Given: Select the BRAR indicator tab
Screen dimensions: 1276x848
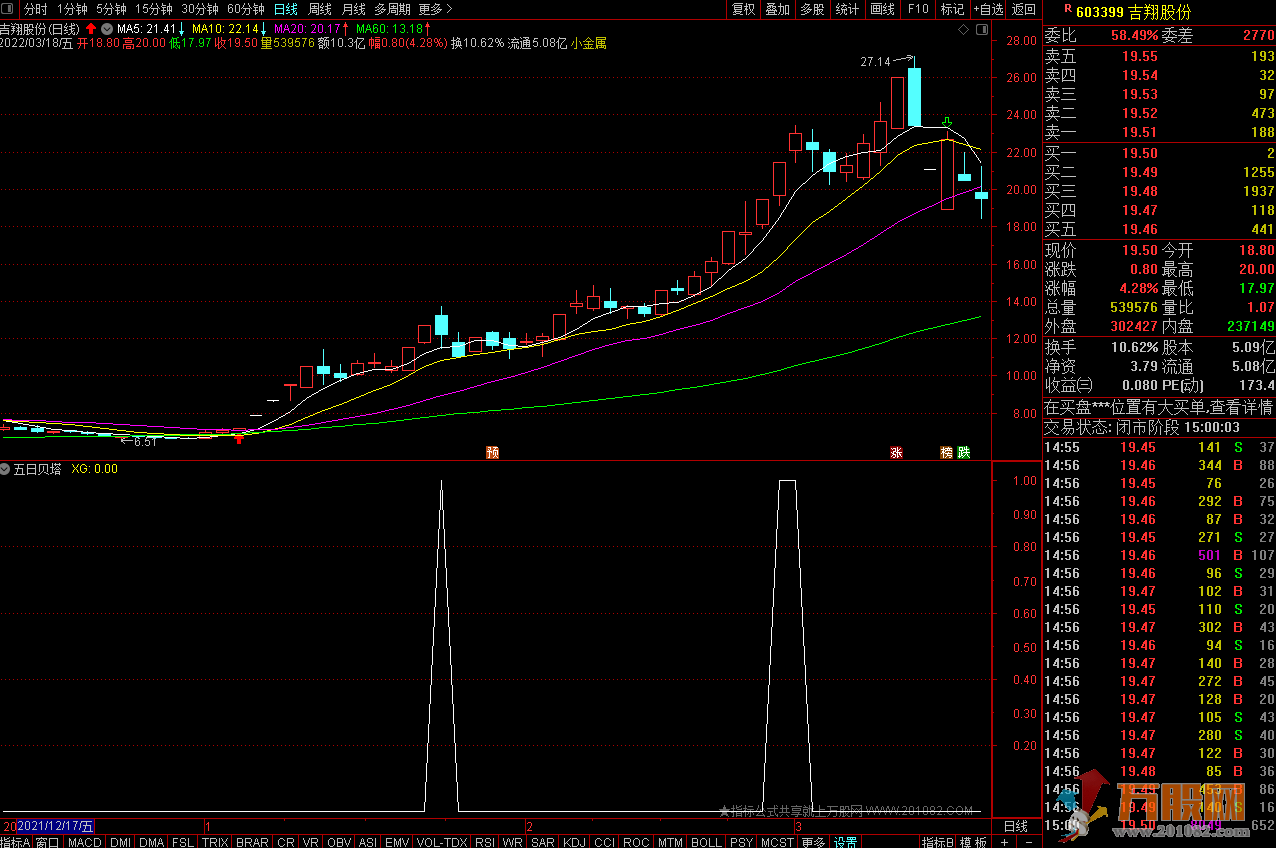Looking at the screenshot, I should [x=252, y=842].
